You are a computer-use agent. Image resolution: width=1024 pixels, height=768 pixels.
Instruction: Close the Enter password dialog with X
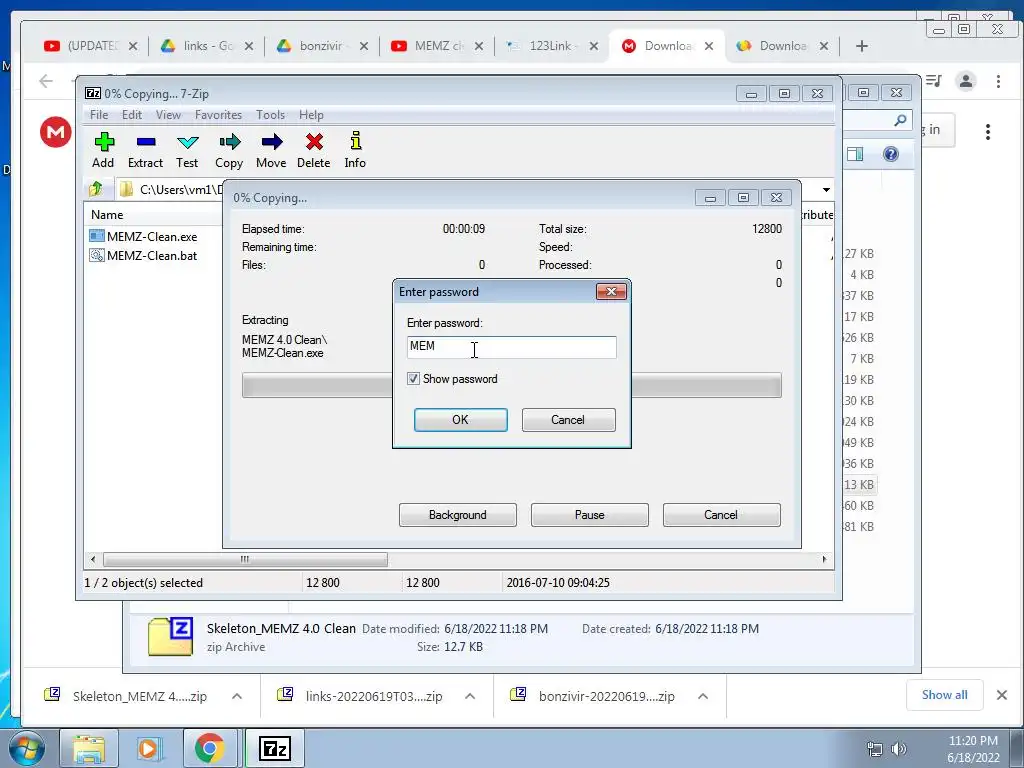click(x=611, y=291)
